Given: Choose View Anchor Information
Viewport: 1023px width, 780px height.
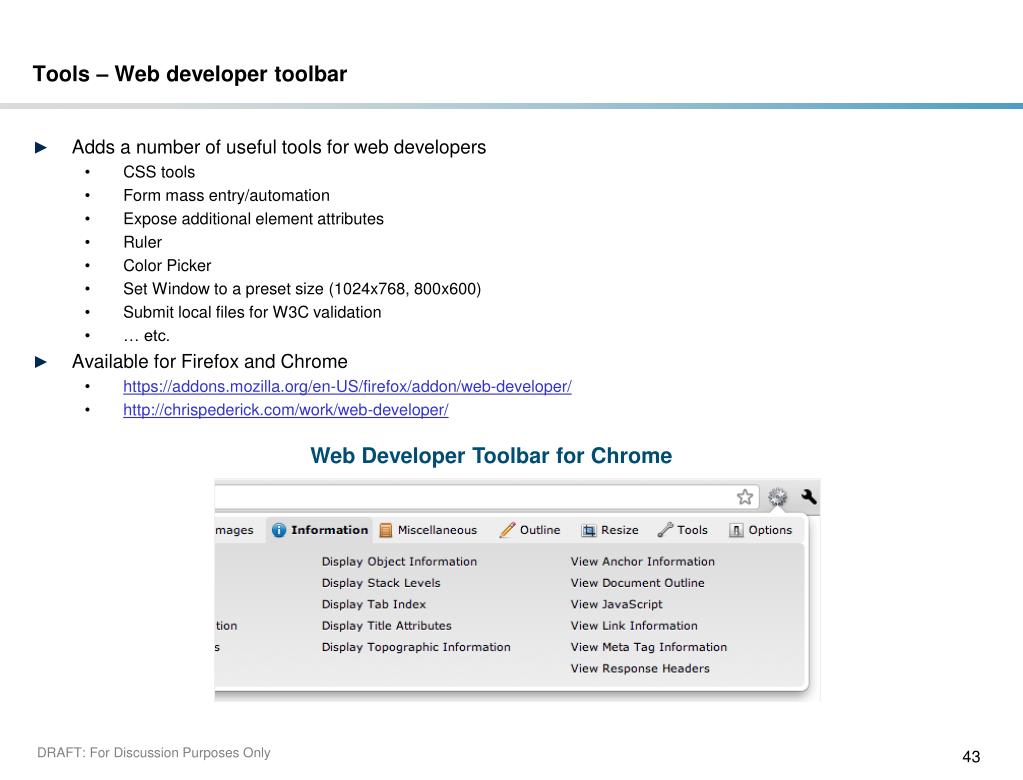Looking at the screenshot, I should point(643,562).
